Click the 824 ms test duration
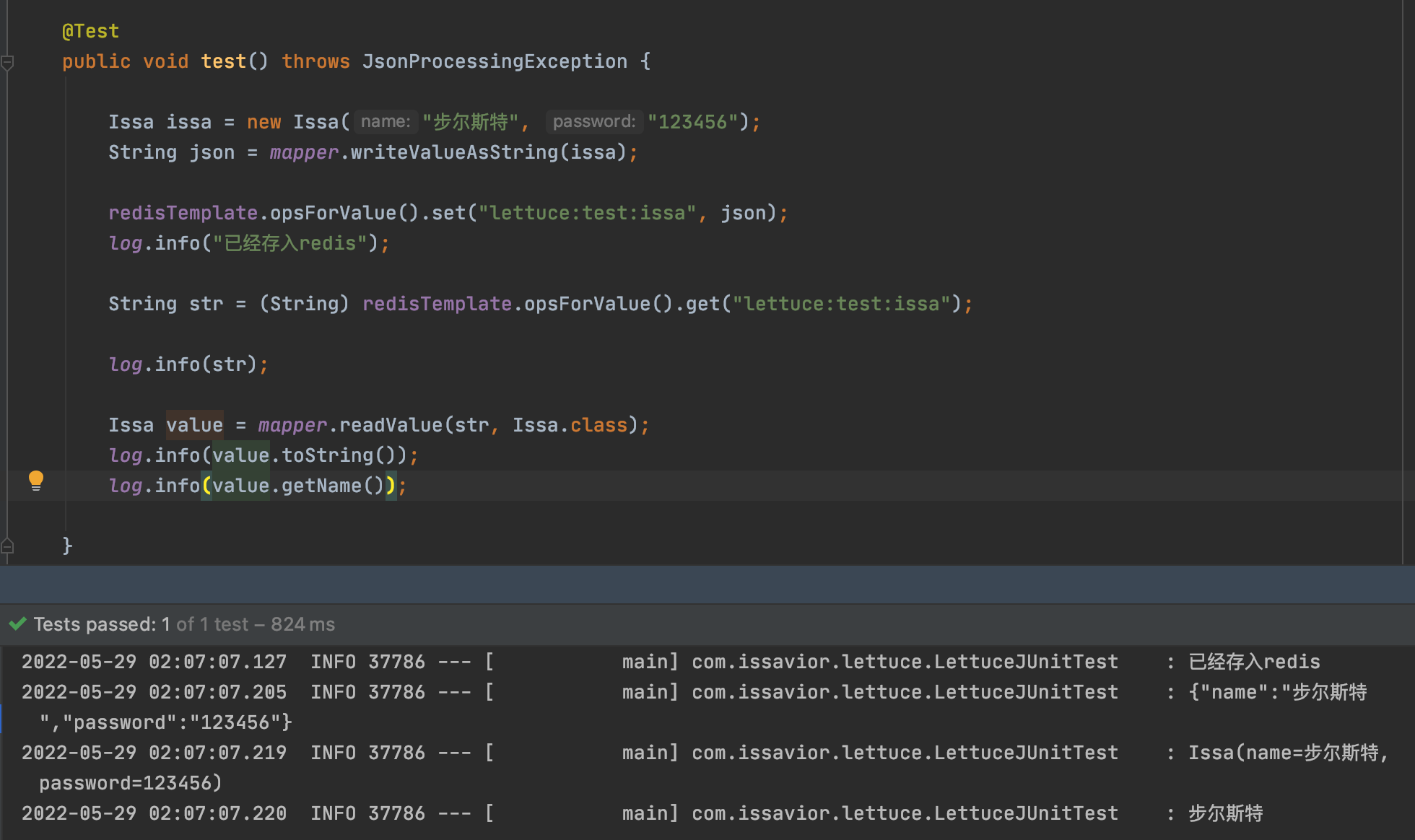The width and height of the screenshot is (1415, 840). coord(302,624)
